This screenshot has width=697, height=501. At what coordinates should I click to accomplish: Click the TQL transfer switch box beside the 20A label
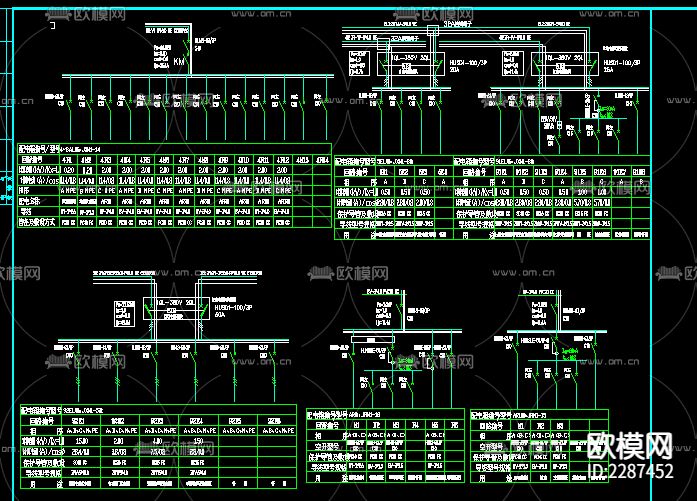pyautogui.click(x=411, y=64)
